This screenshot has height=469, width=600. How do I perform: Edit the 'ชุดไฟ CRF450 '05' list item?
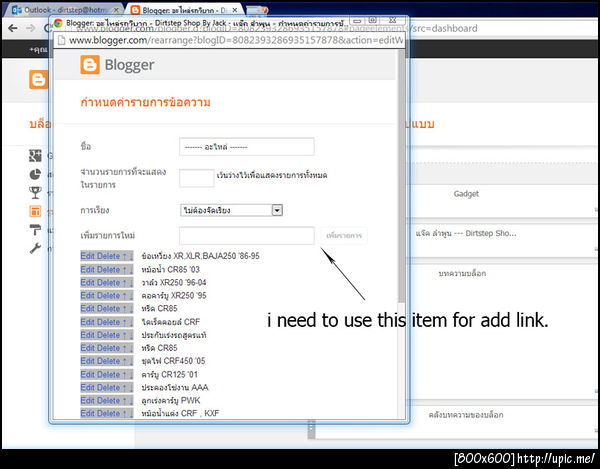[88, 361]
